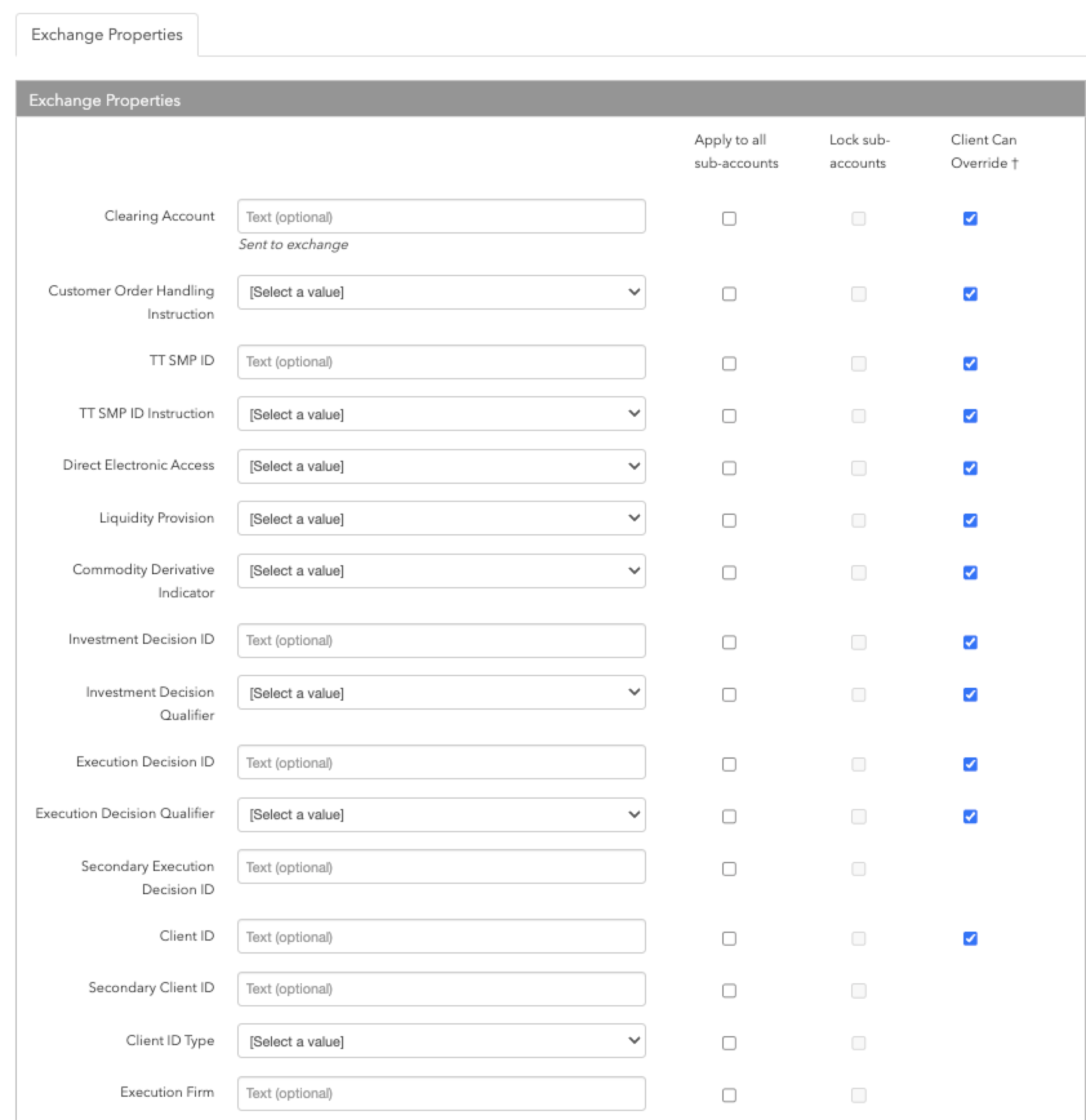
Task: Disable Client Can Override for Client ID
Action: point(970,939)
